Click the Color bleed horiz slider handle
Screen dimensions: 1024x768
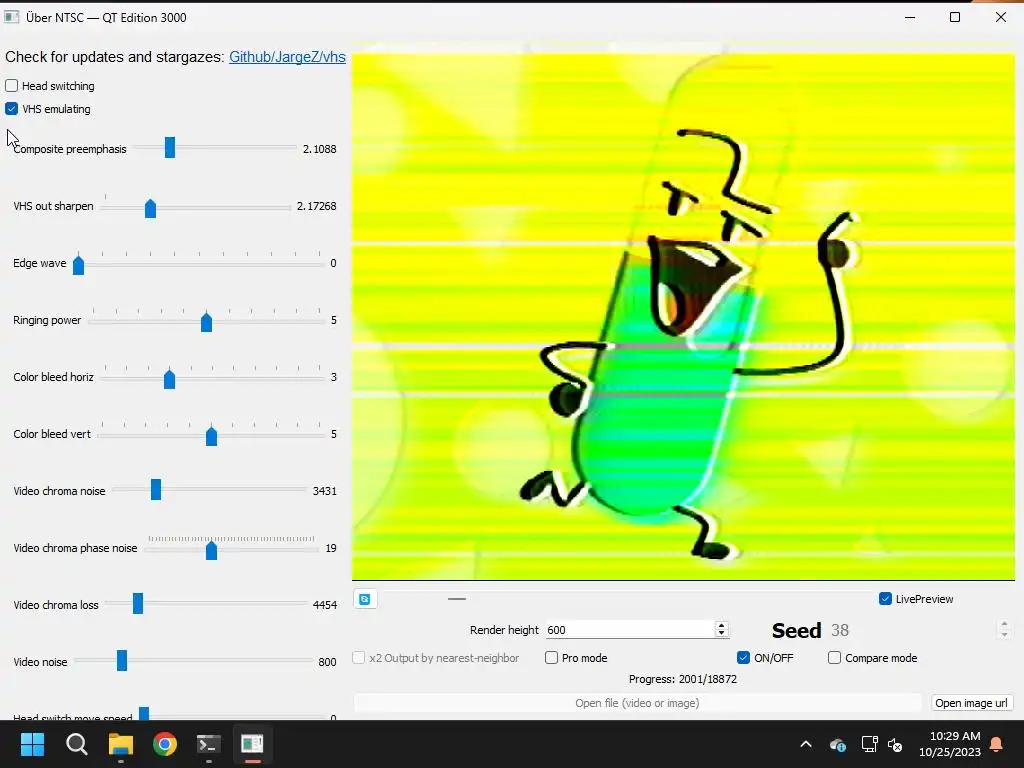(169, 379)
